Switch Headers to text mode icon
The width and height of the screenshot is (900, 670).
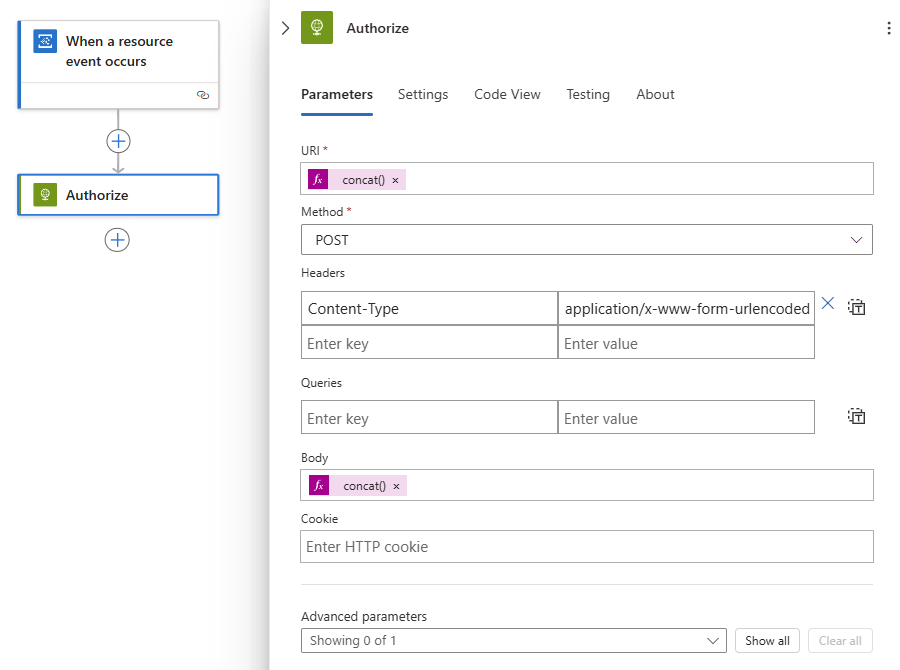point(856,307)
